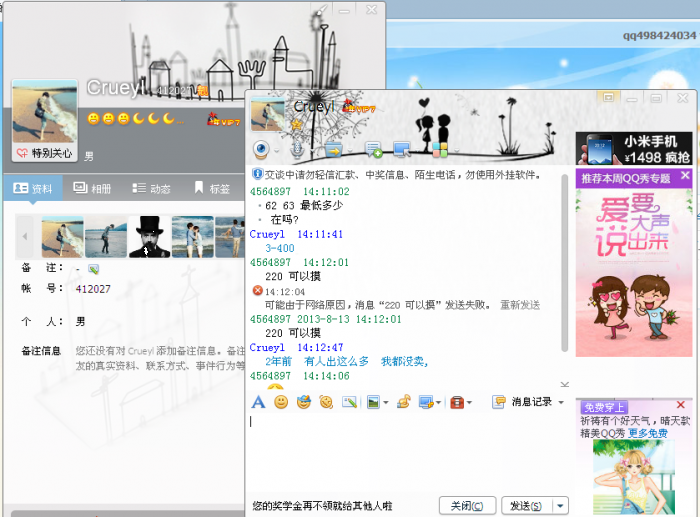Click the chat history vertical scrollbar
Screen dimensions: 700x517
564,263
